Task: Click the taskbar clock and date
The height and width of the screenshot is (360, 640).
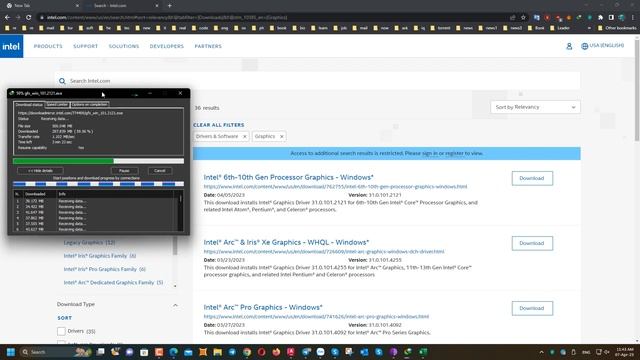Action: click(625, 352)
